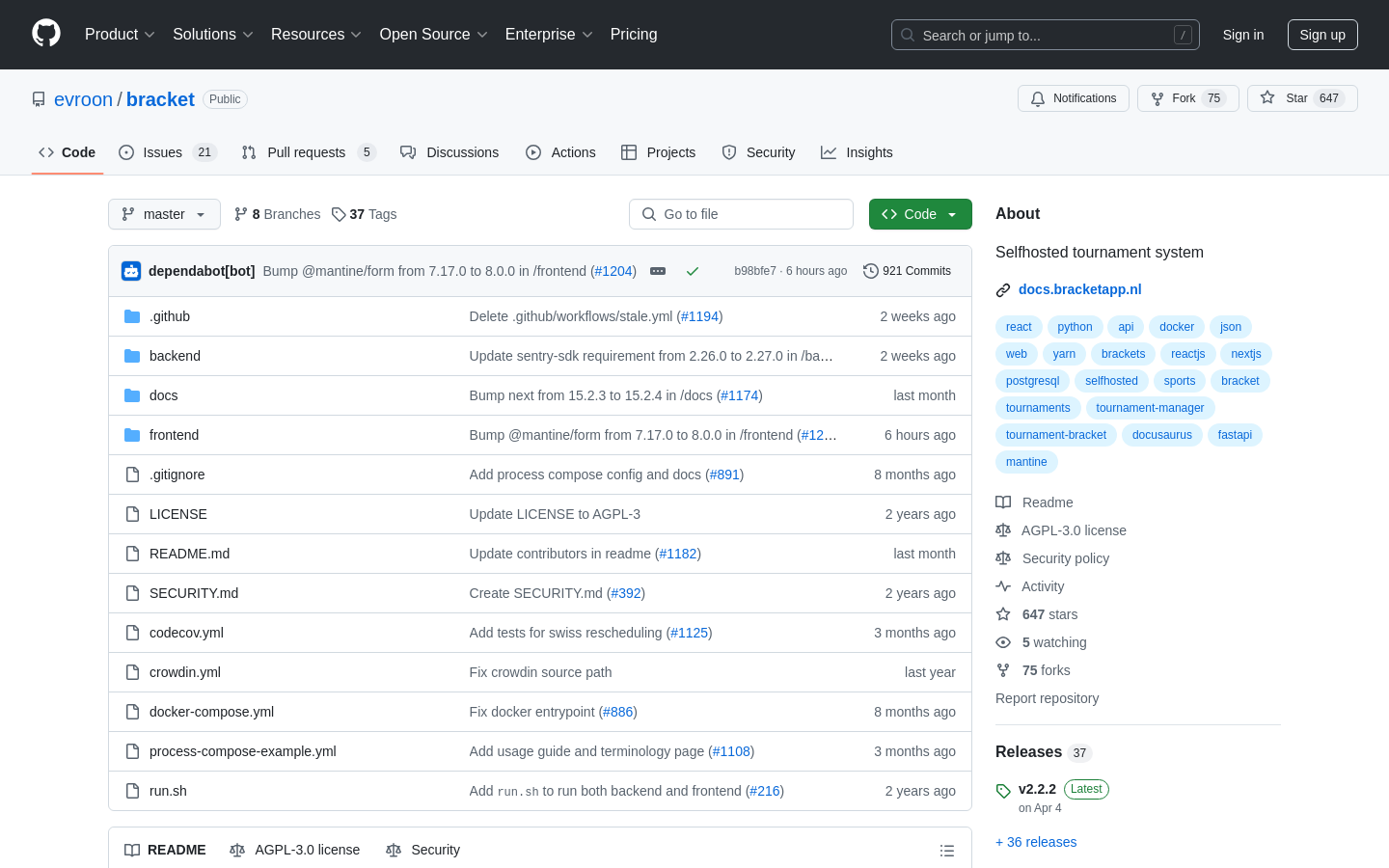
Task: Expand the Product menu
Action: click(x=120, y=34)
